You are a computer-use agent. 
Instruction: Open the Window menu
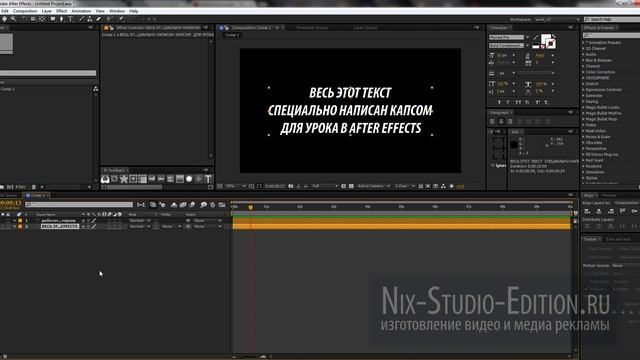pyautogui.click(x=117, y=11)
